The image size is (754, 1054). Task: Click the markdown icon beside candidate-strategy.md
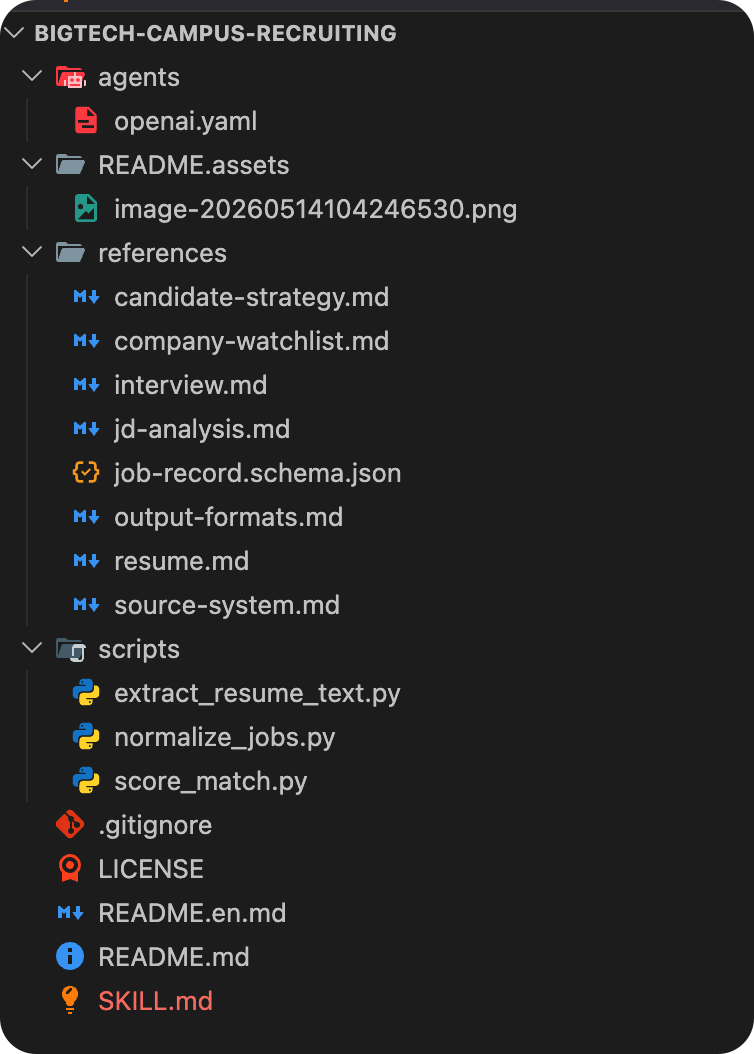[86, 296]
